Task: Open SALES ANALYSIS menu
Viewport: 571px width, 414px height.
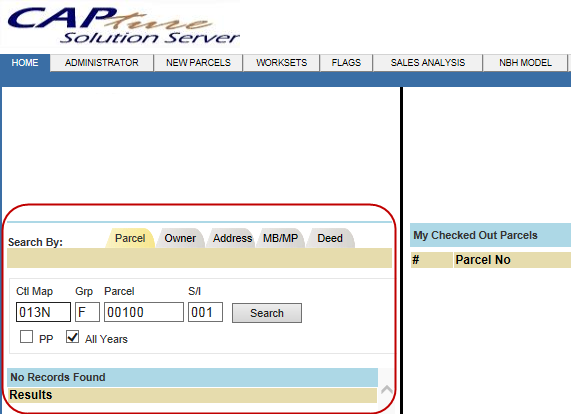Action: (x=428, y=63)
